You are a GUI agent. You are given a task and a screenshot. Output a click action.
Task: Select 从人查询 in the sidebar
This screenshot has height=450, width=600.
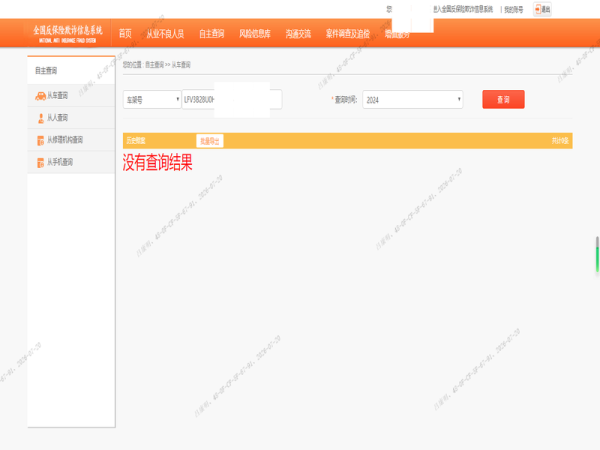pos(71,118)
